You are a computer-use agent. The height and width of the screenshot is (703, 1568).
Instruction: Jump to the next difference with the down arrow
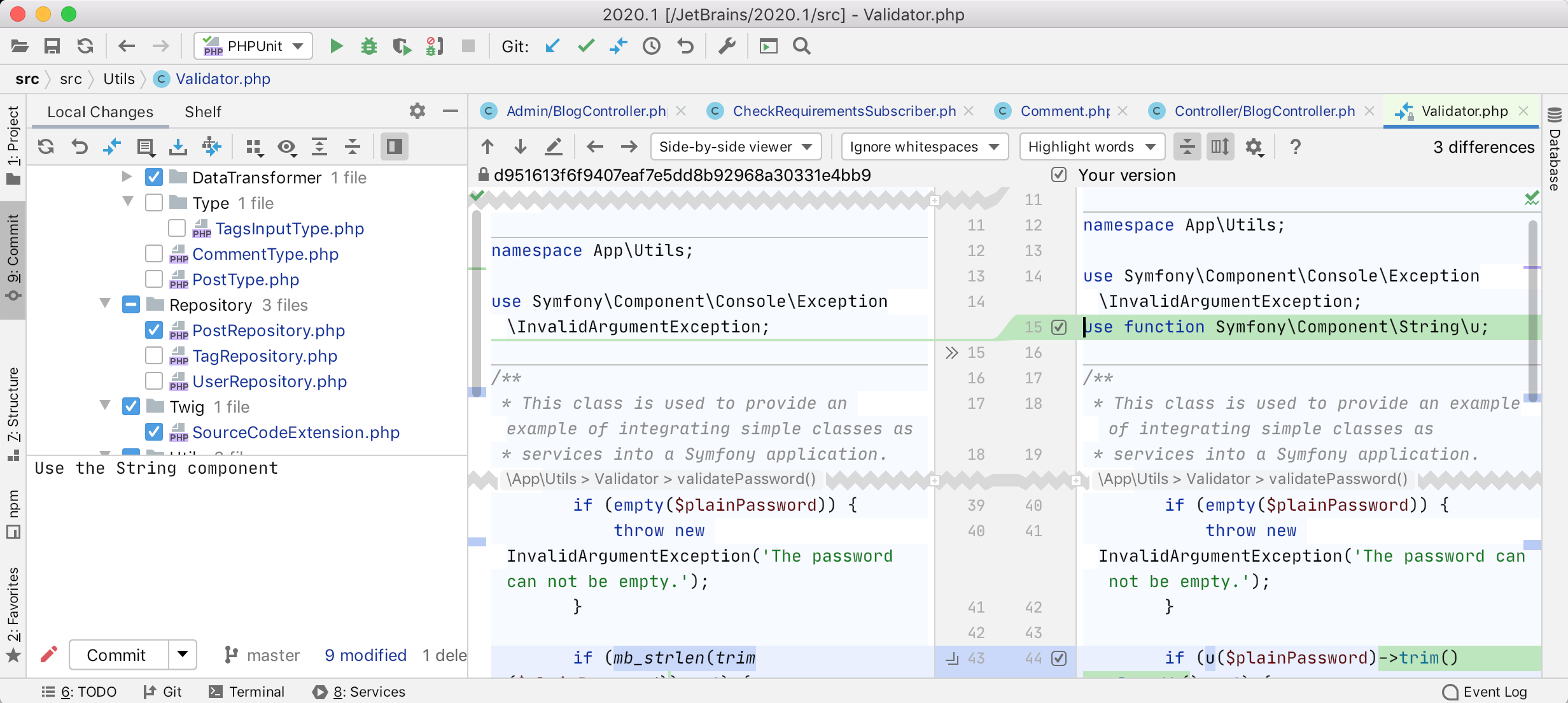[x=521, y=147]
